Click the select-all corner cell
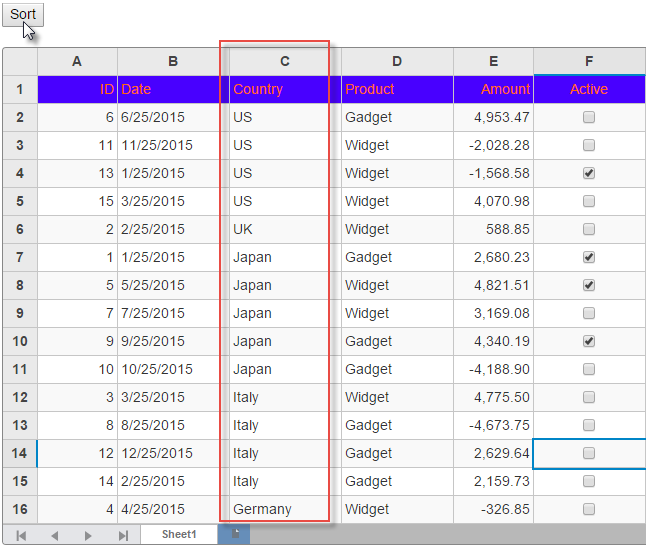Viewport: 646px width, 550px height. [x=20, y=61]
